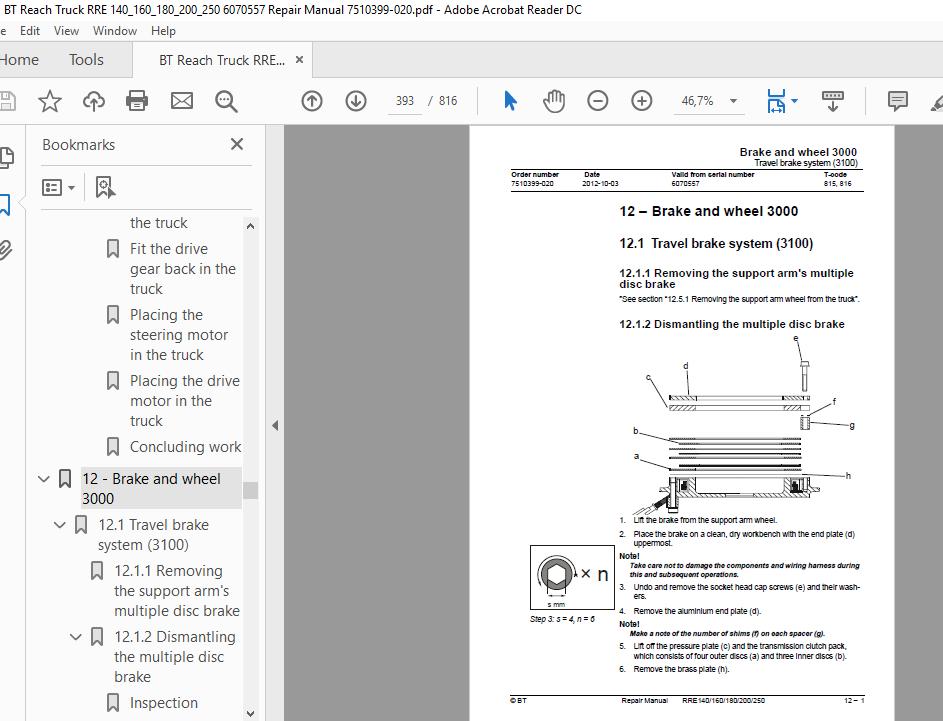Collapse the 12.1.2 Dismantling bookmark

pyautogui.click(x=76, y=637)
